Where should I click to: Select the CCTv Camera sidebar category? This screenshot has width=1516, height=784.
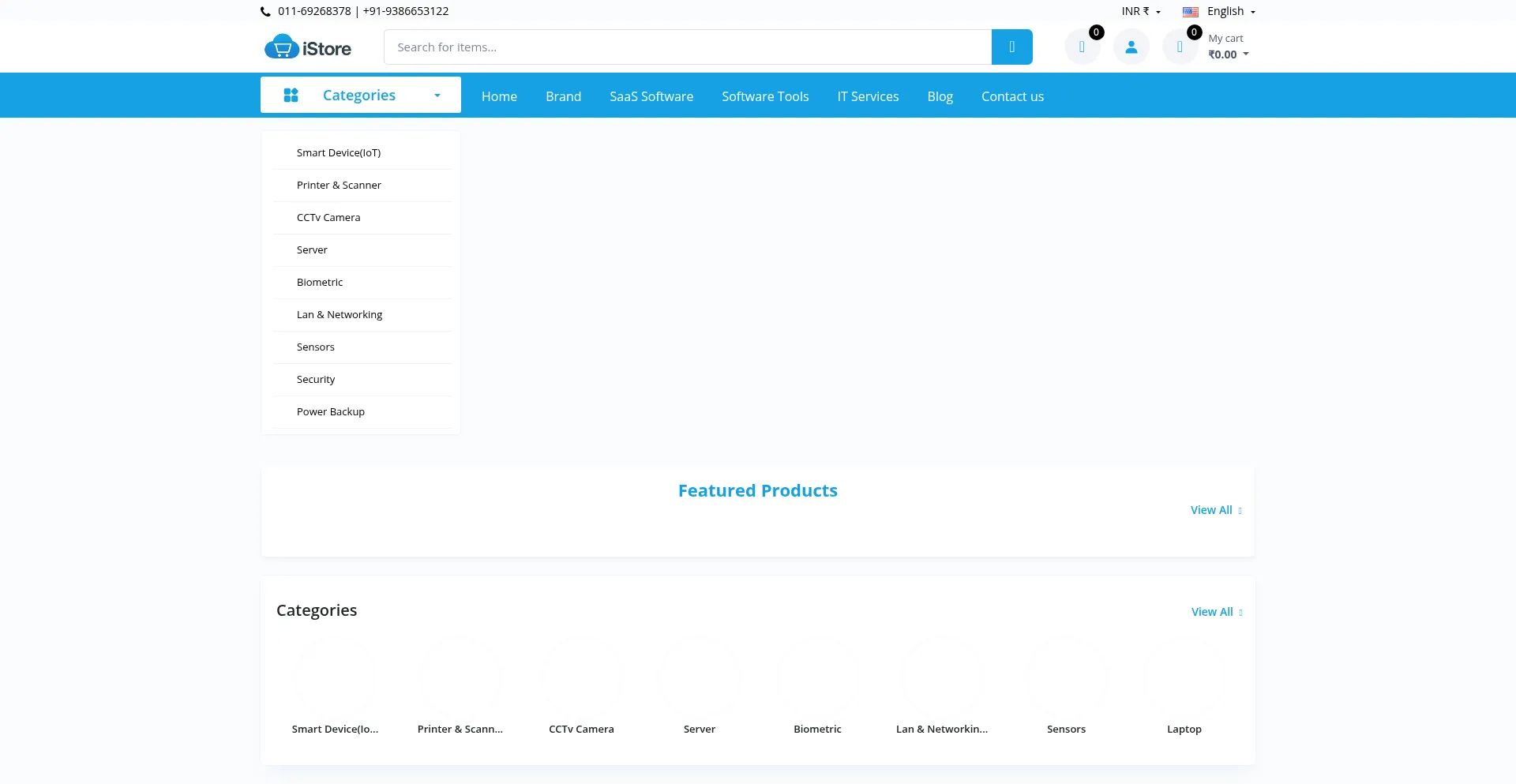pos(328,216)
